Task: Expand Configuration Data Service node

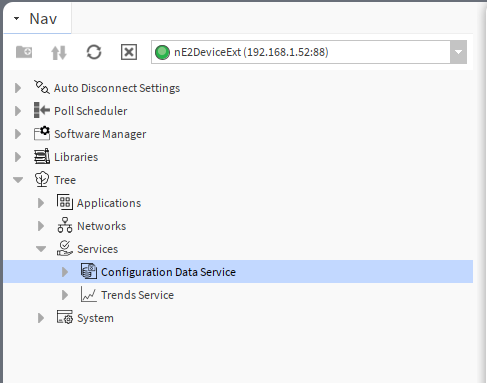Action: click(65, 272)
